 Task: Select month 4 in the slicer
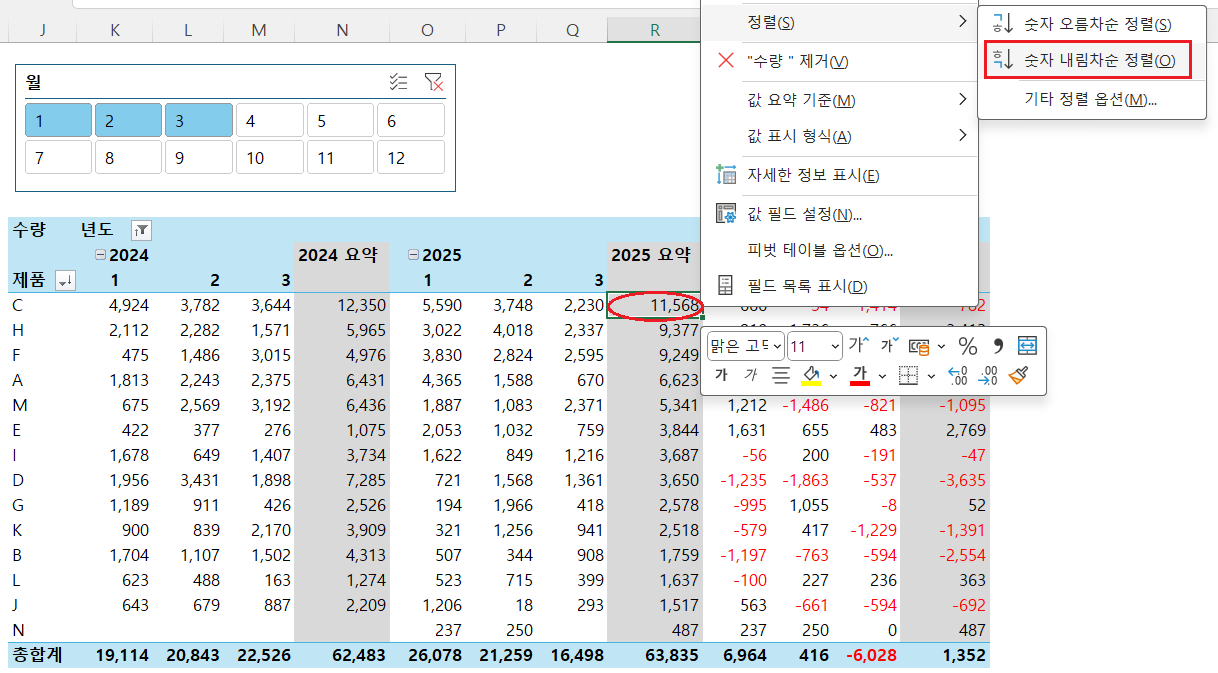[x=270, y=120]
